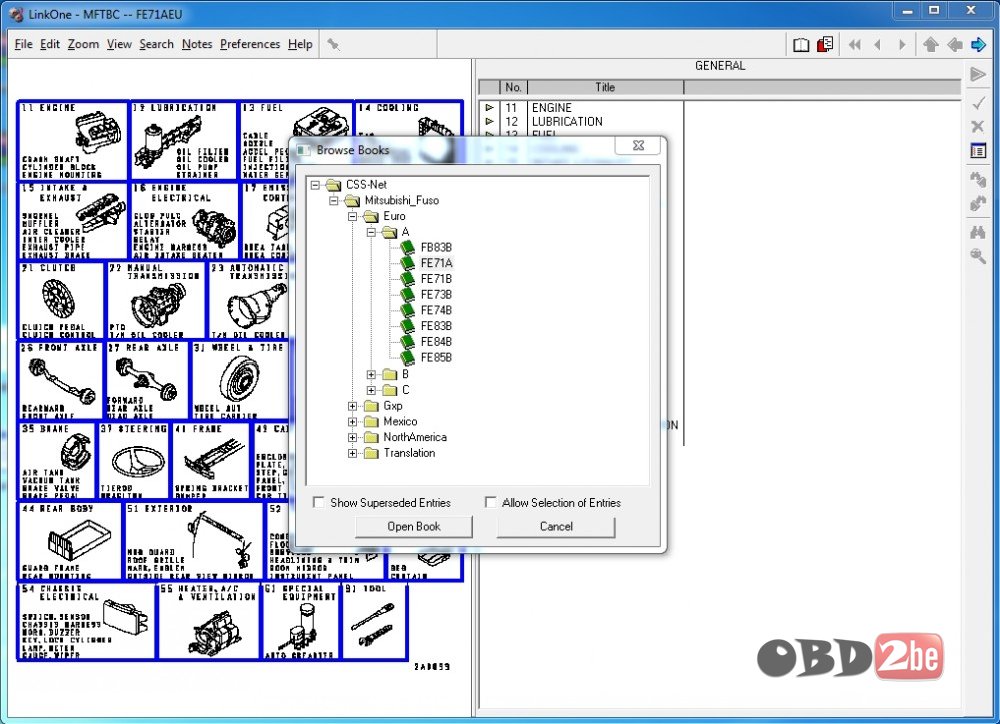Open the Preferences menu
This screenshot has width=1000, height=724.
point(250,44)
